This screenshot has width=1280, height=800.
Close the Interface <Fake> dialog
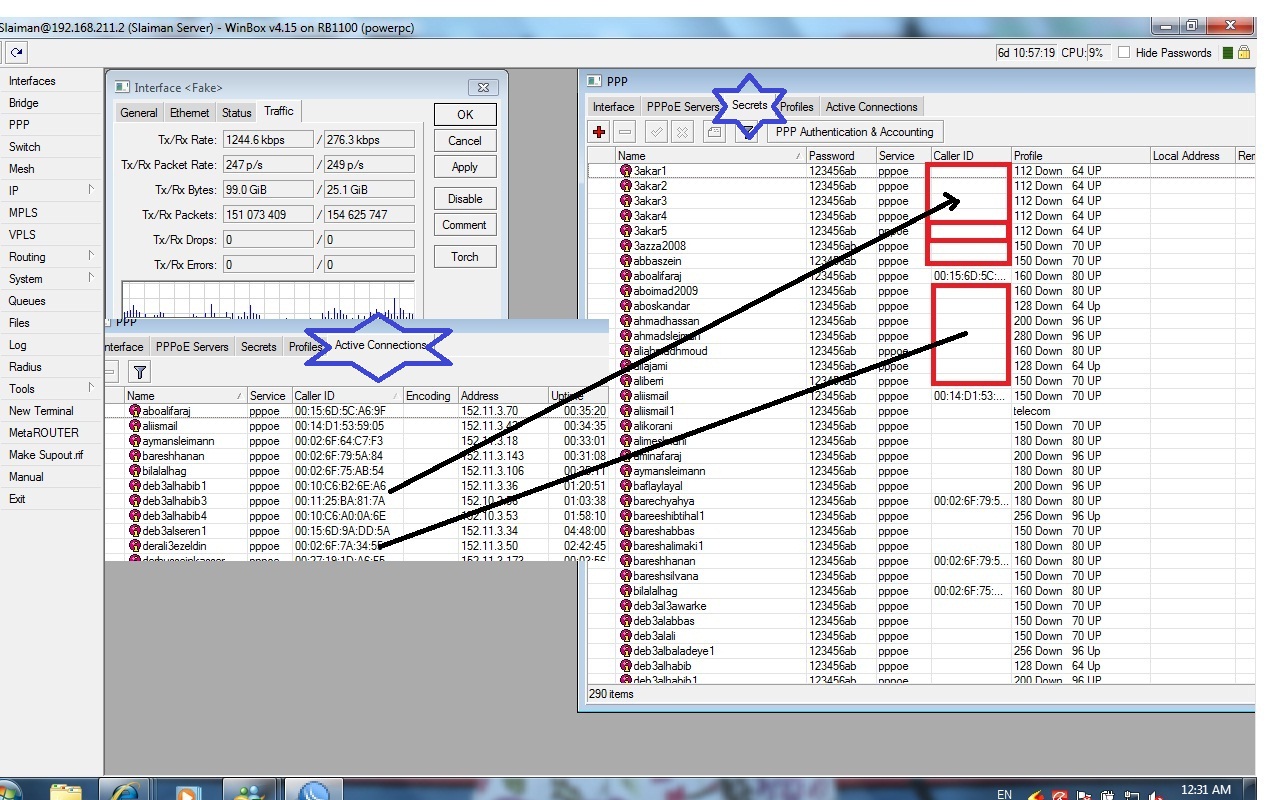point(483,88)
